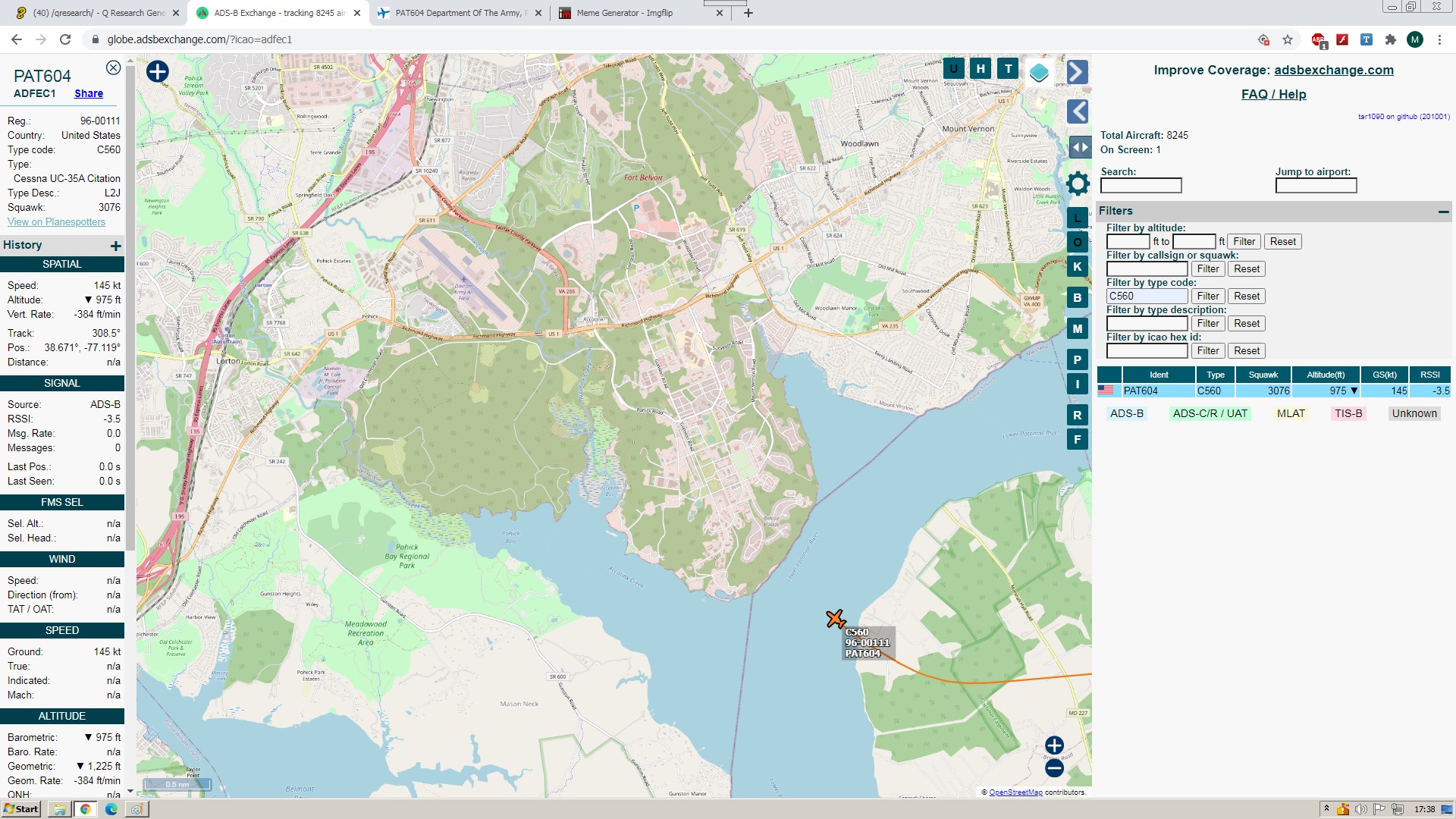
Task: Sort table by Altitude(ft) column
Action: pyautogui.click(x=1326, y=375)
